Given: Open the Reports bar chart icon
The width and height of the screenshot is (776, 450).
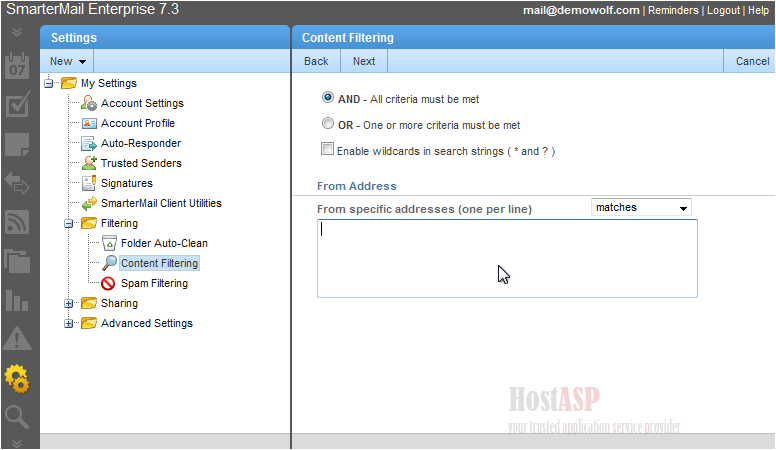Looking at the screenshot, I should [17, 300].
